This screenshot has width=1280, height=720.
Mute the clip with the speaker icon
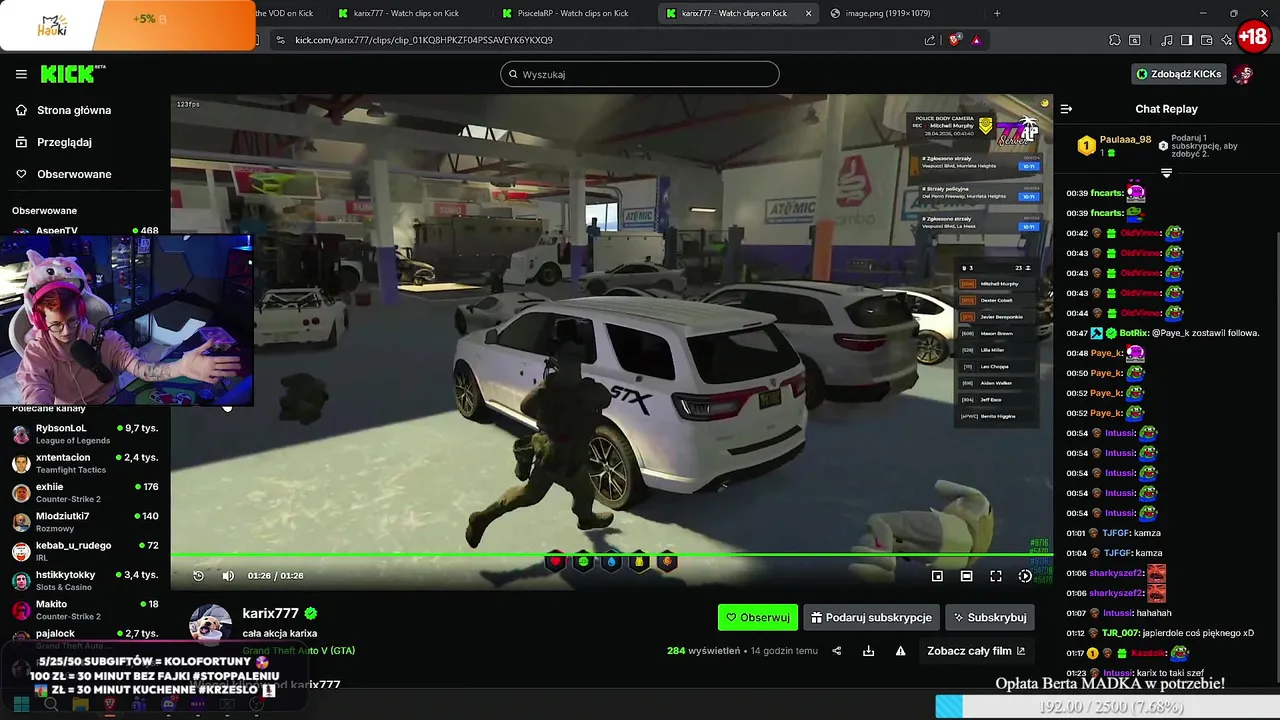click(228, 575)
